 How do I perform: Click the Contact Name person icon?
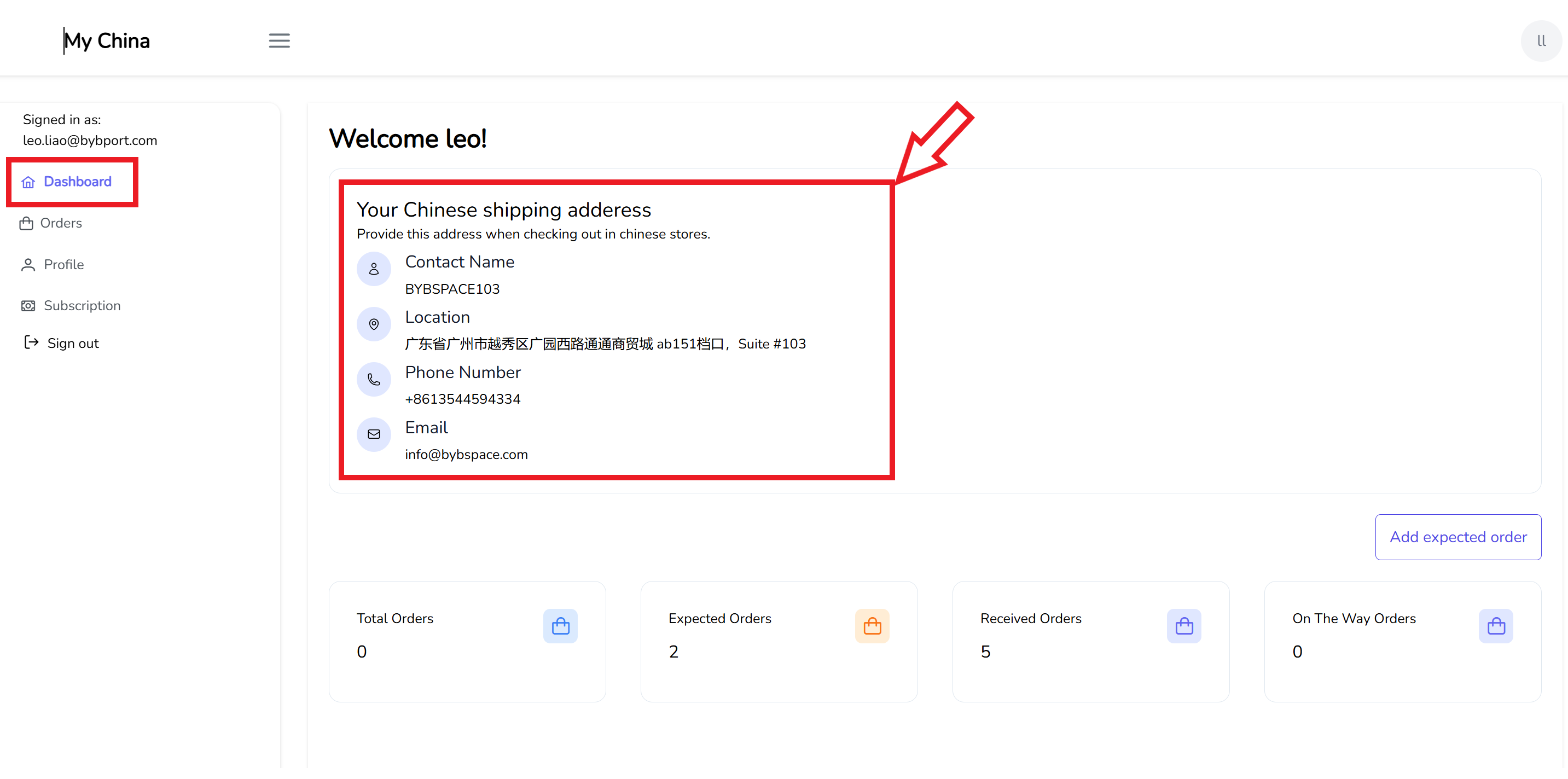tap(374, 269)
